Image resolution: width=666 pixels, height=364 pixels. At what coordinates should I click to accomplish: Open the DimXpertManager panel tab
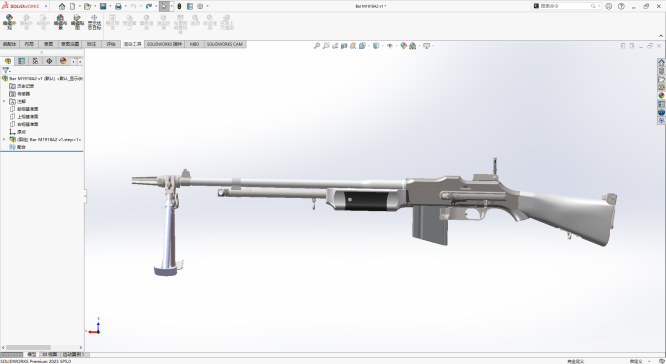point(49,61)
